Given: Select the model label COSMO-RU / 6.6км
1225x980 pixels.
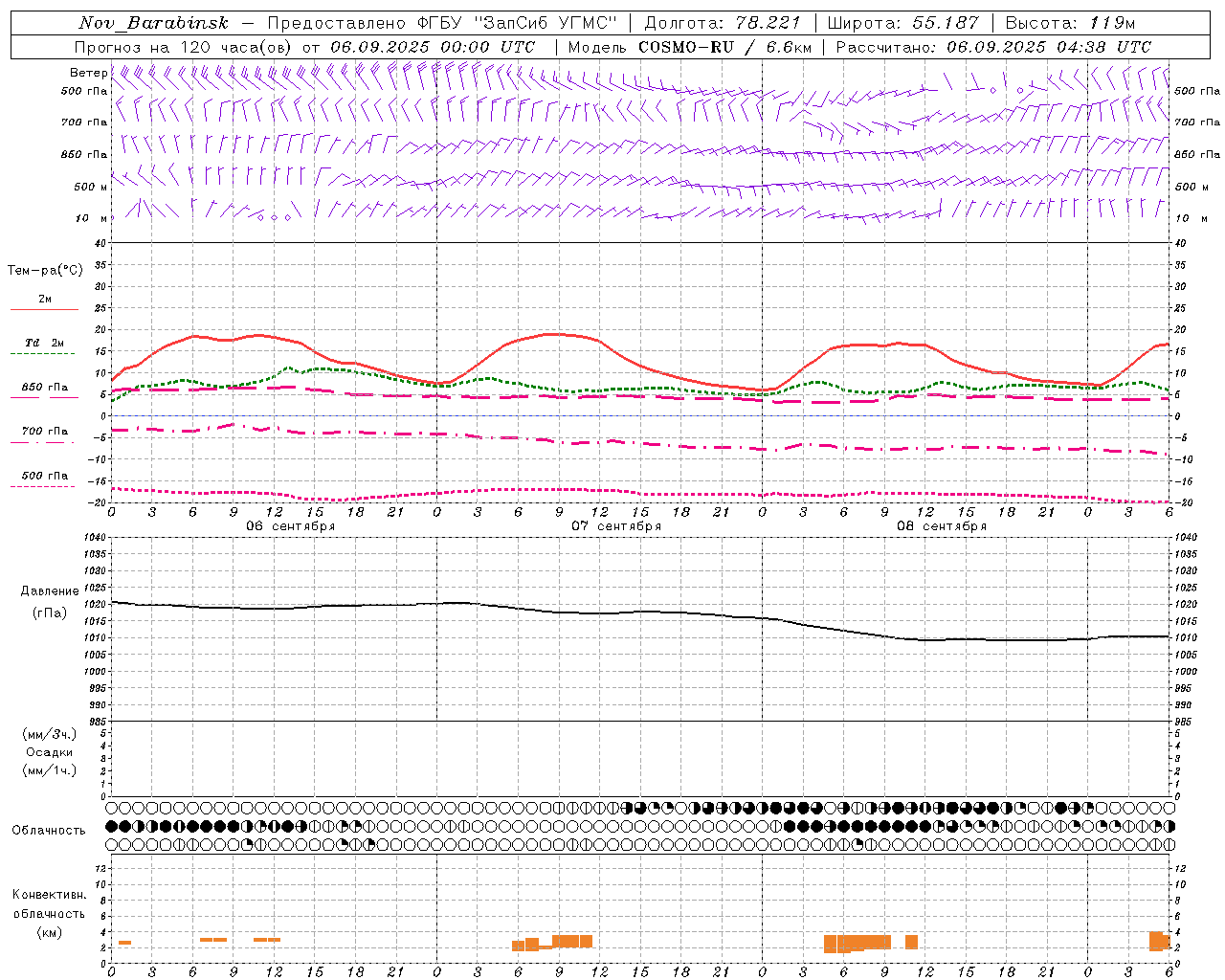Looking at the screenshot, I should coord(724,47).
